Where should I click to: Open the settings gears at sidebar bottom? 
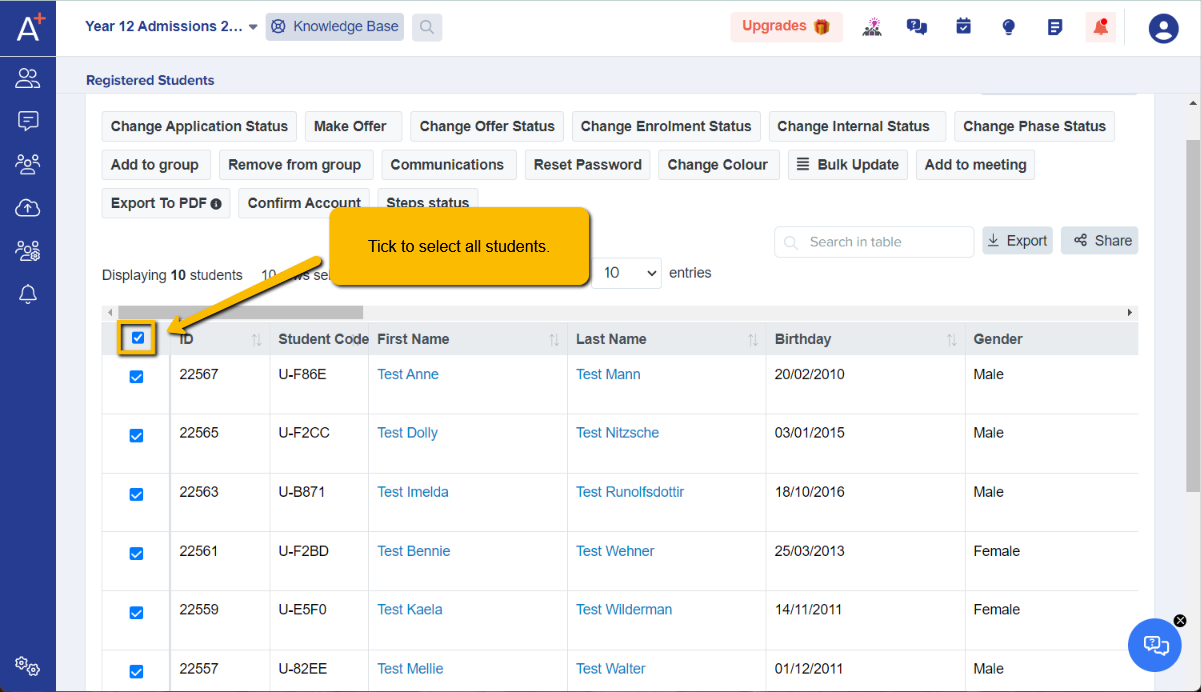(x=28, y=666)
